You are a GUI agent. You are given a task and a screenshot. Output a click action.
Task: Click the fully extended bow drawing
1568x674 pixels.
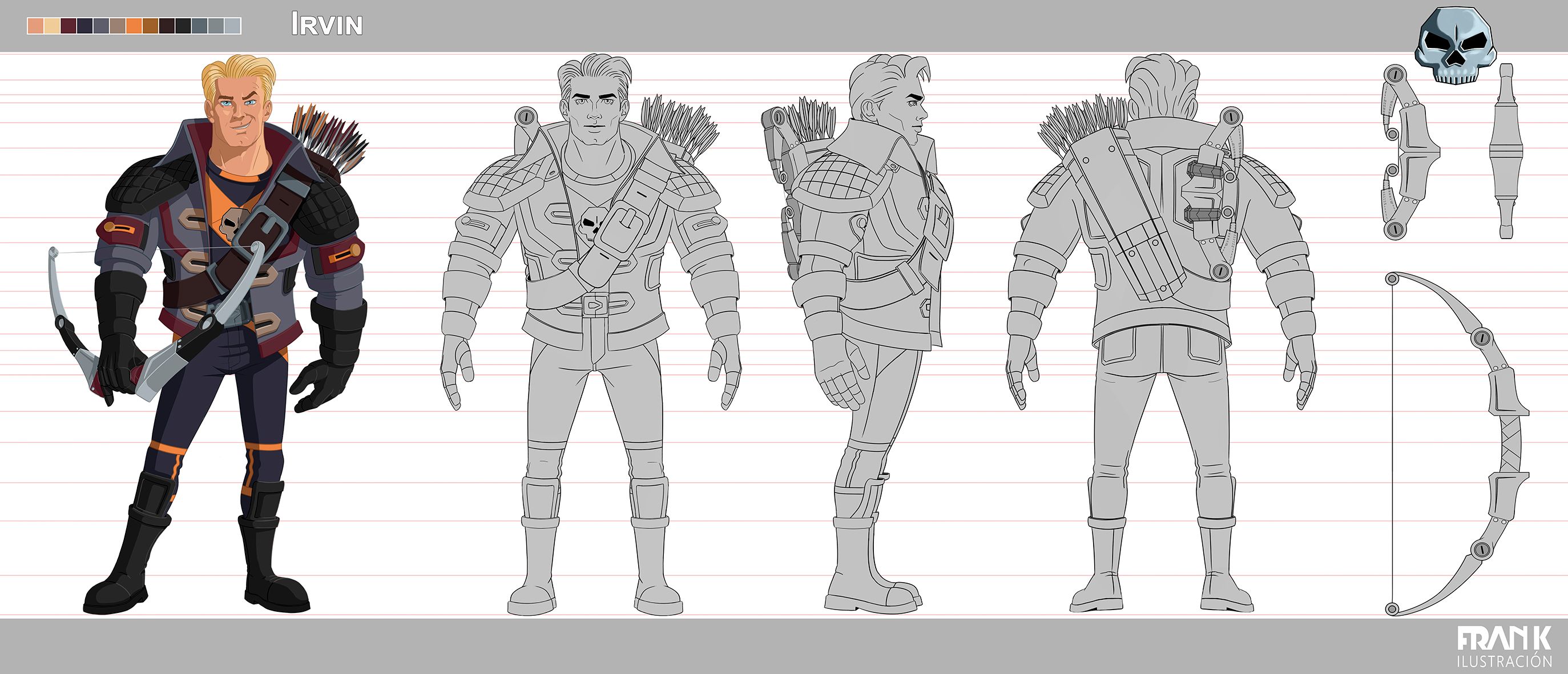[1457, 445]
